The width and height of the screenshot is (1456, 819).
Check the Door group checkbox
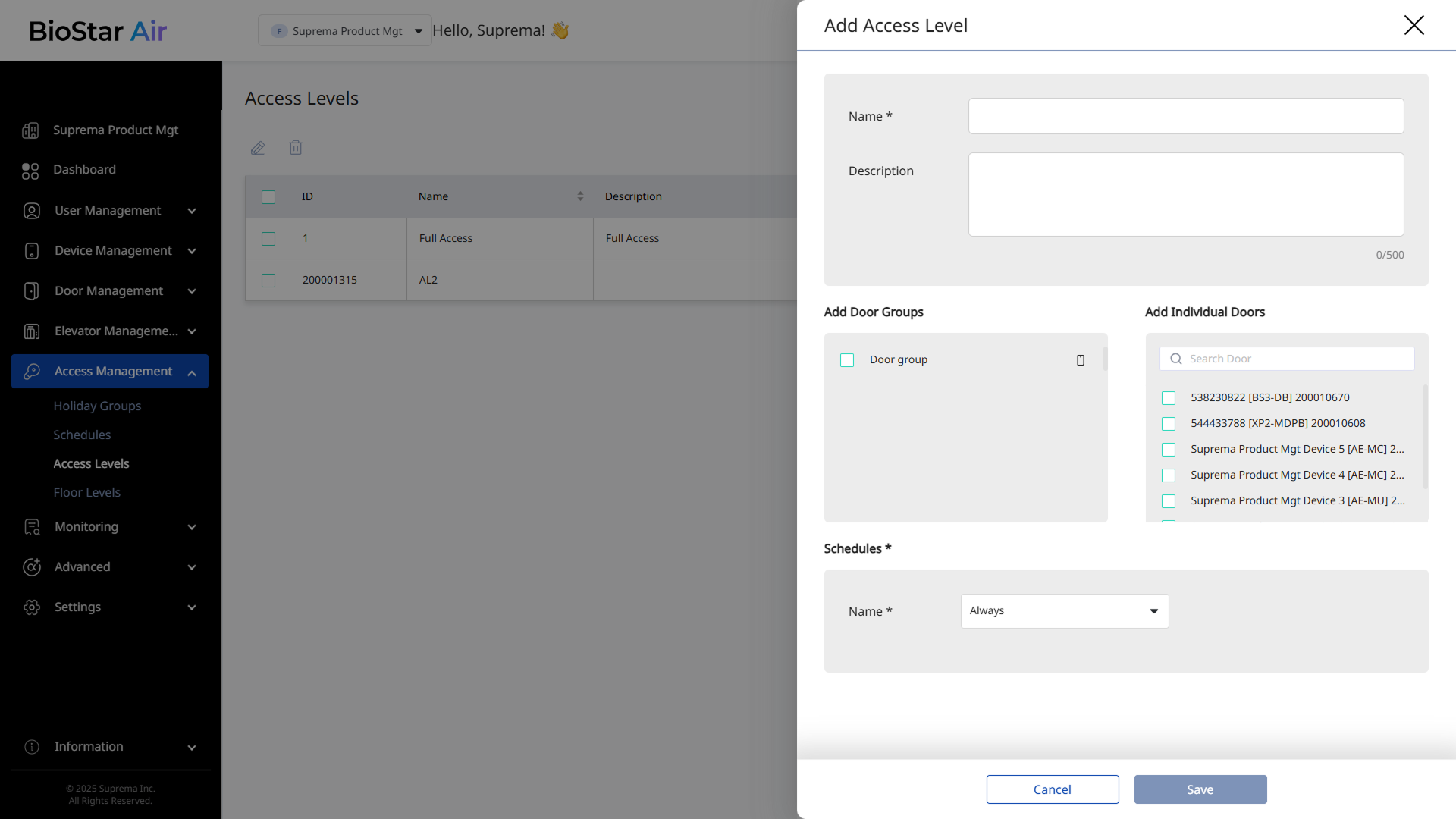pos(847,360)
